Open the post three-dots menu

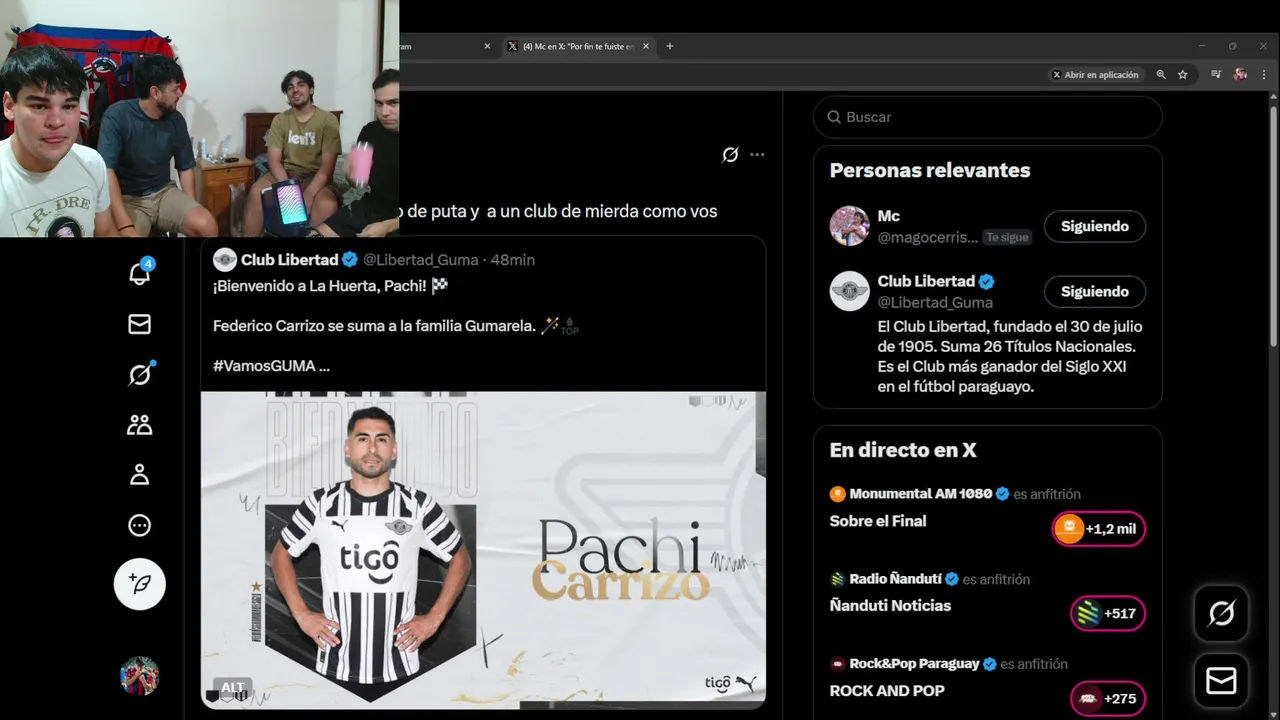click(x=757, y=154)
